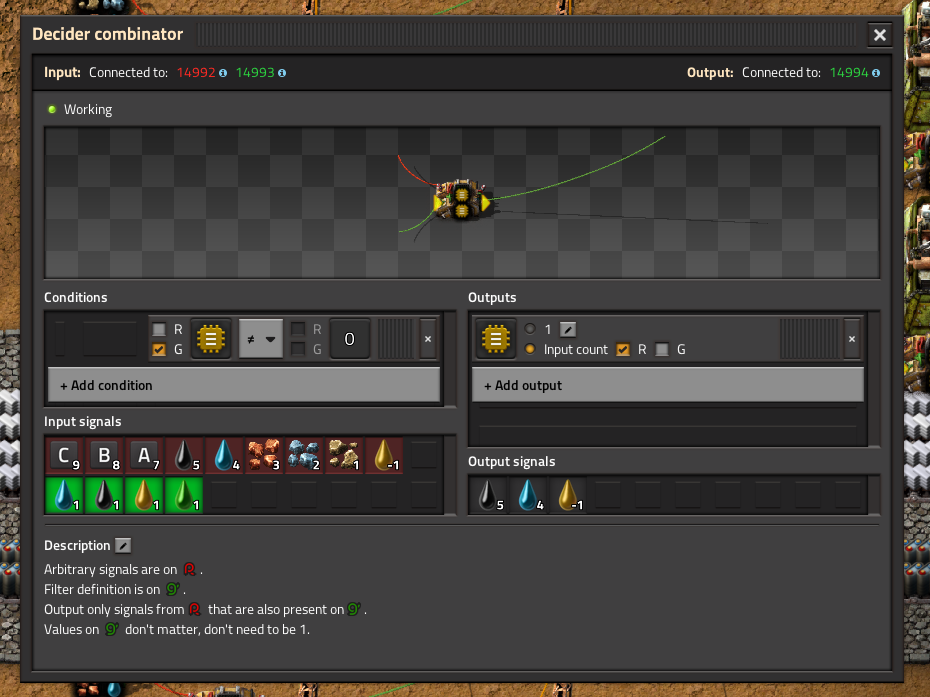Screen dimensions: 930x697
Task: Click the green-network water input signal
Action: 65,495
